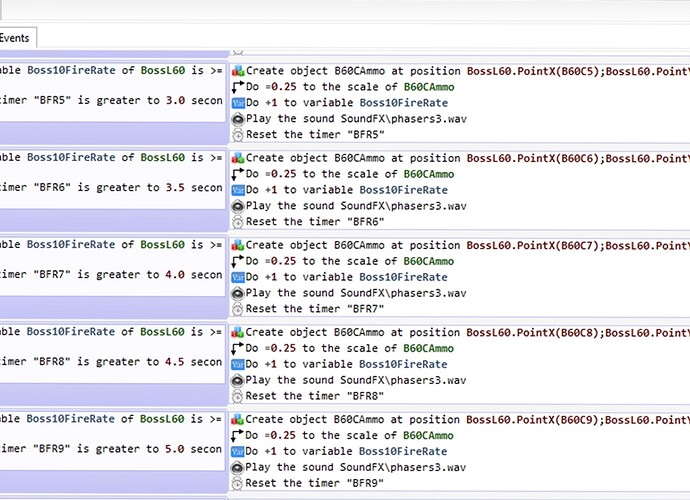Click scale icon in BFR5 event actions

pos(238,87)
